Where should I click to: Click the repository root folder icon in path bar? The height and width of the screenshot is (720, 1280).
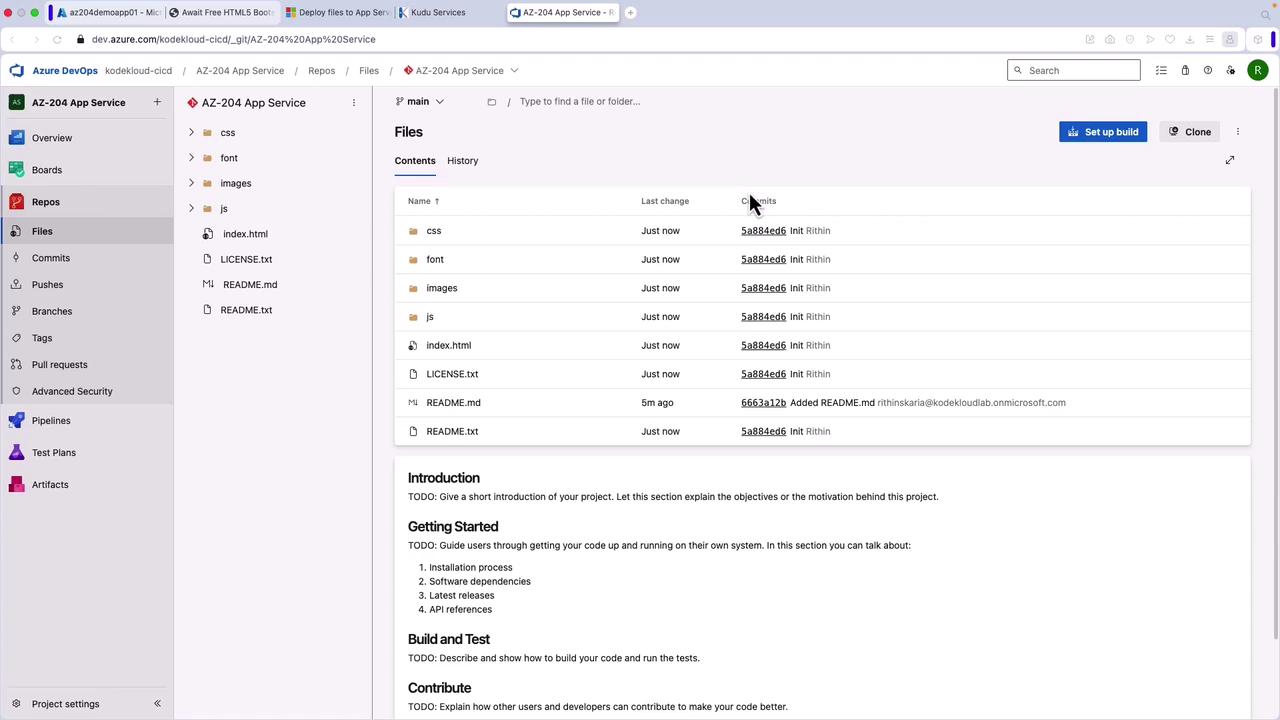click(491, 102)
